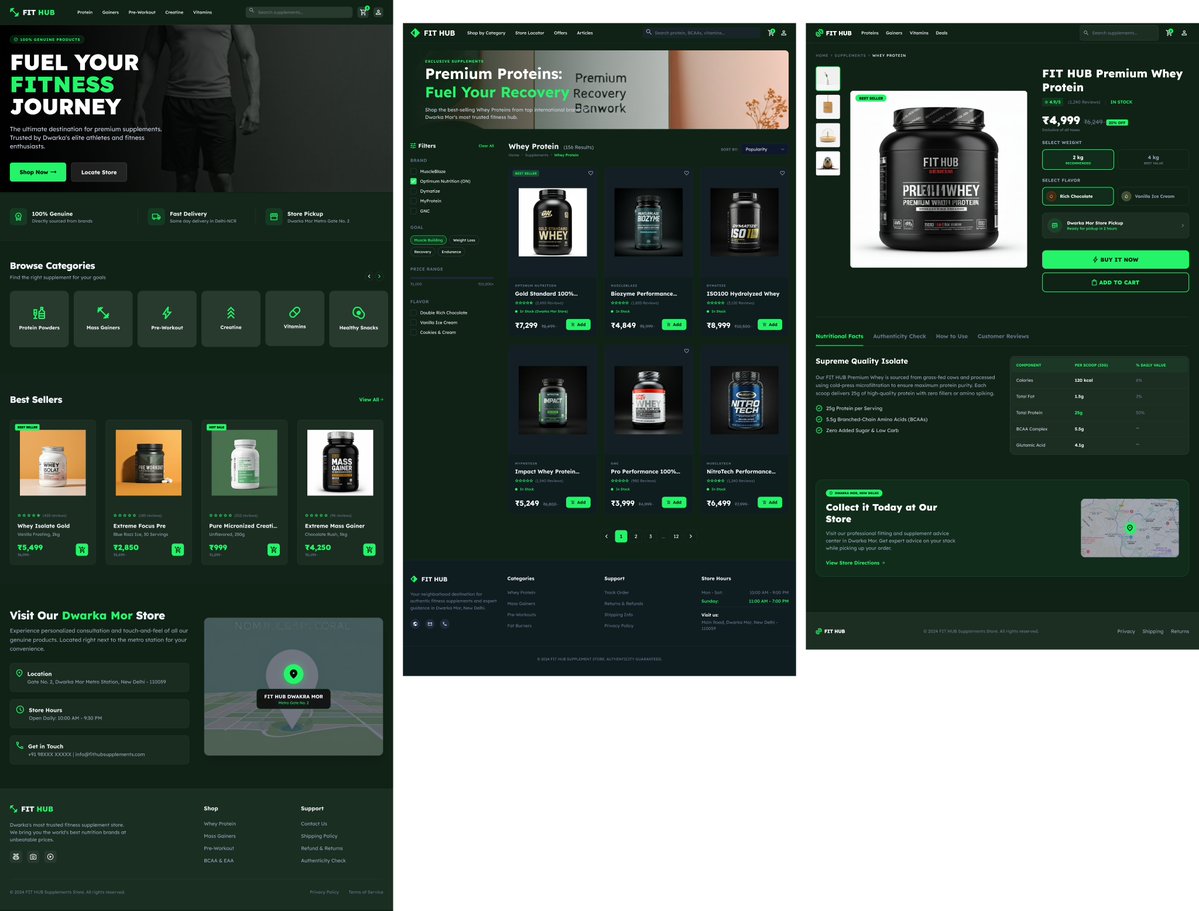This screenshot has height=911, width=1199.
Task: Open the Healthy Snacks category card
Action: (359, 318)
